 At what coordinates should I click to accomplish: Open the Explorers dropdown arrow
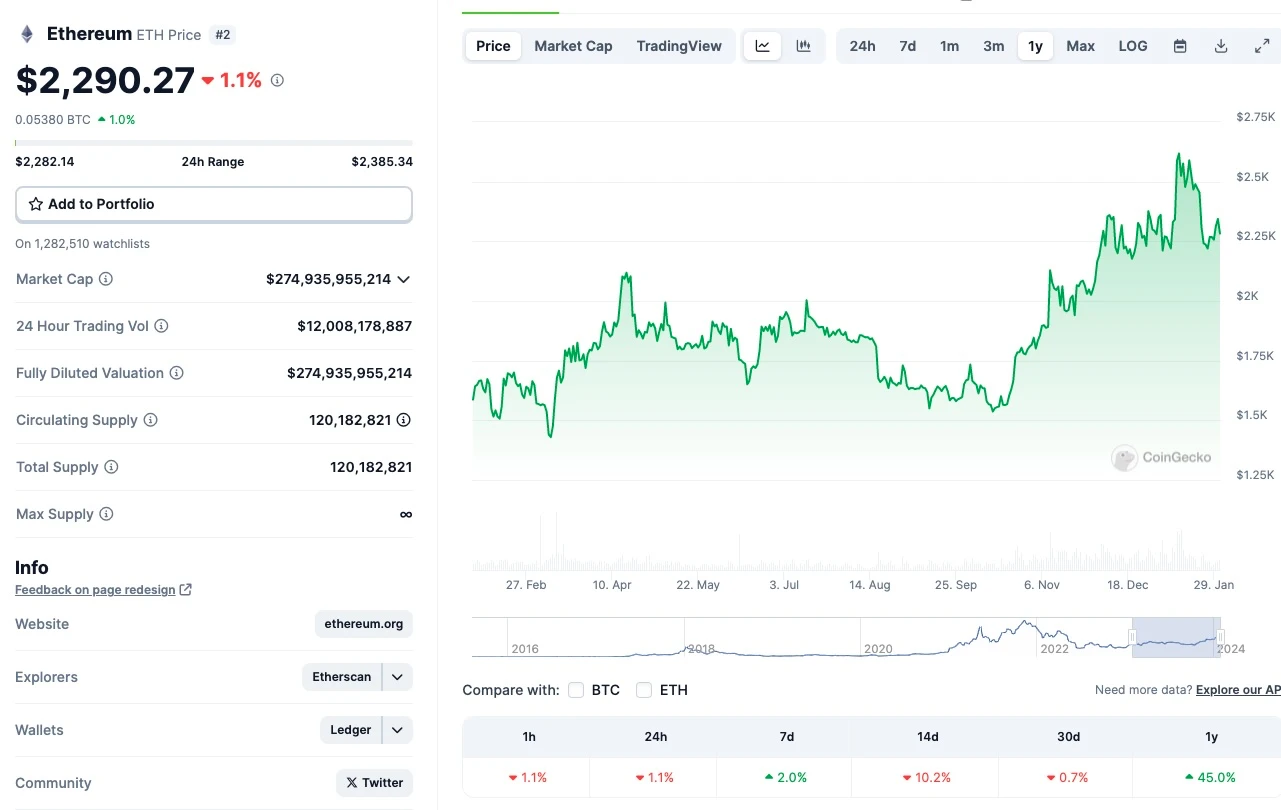tap(397, 677)
